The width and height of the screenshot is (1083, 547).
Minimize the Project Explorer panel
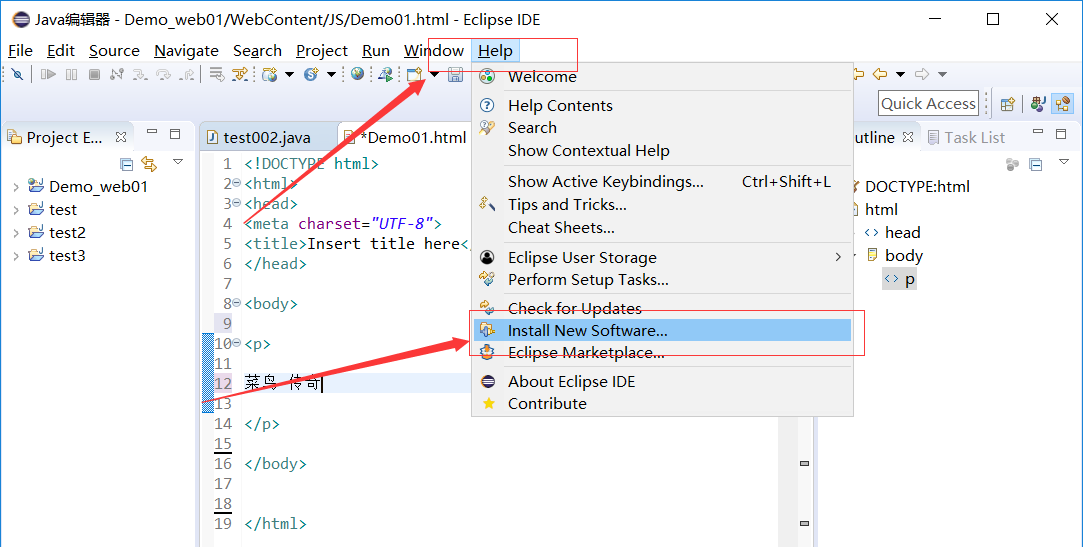click(x=152, y=132)
